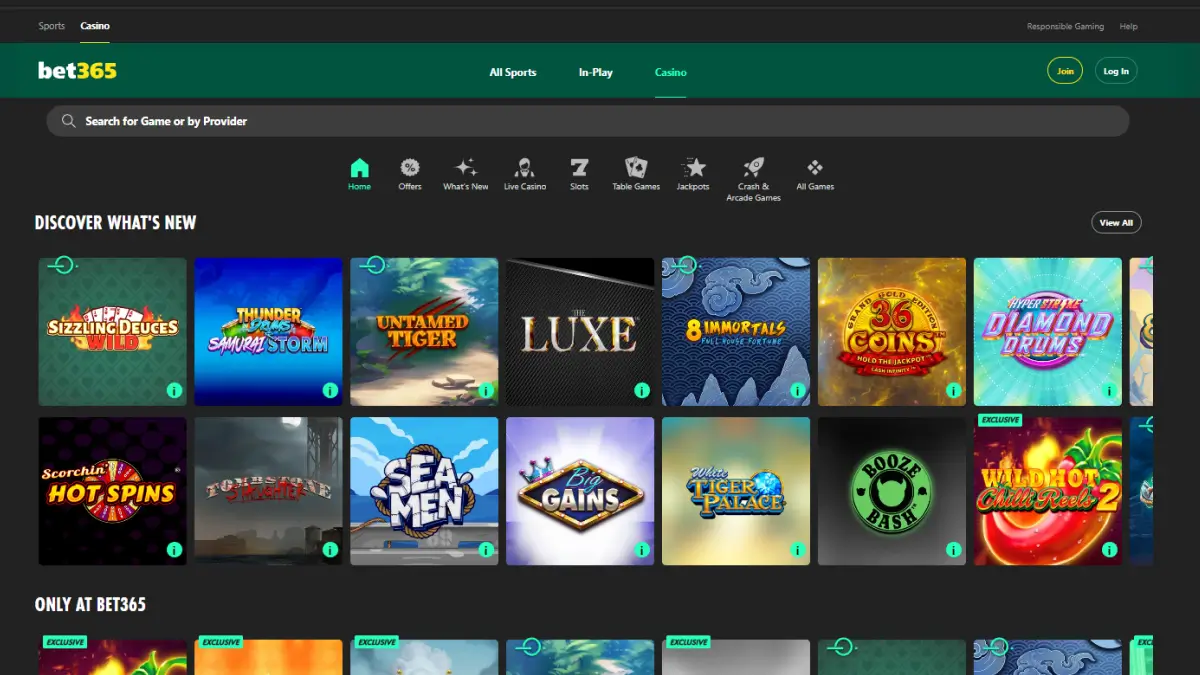Launch the Untamed Tiger thumbnail in Discover What's New
The width and height of the screenshot is (1200, 675).
click(424, 331)
